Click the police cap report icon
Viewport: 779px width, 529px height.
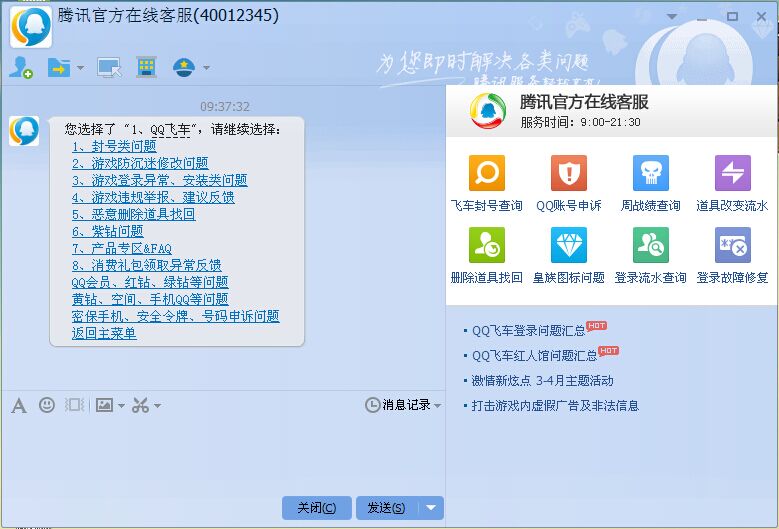coord(184,67)
